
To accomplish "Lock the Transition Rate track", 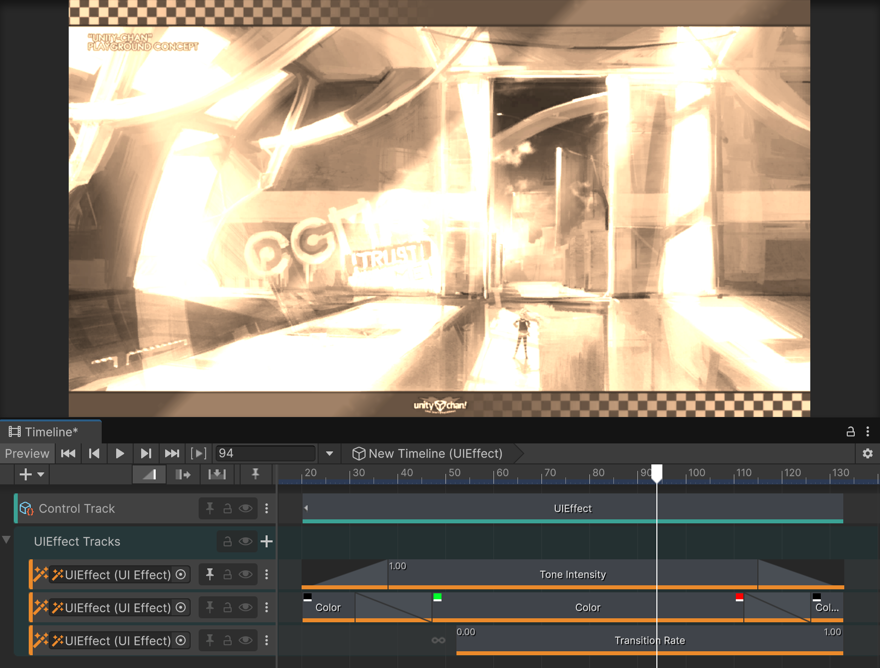I will point(227,640).
